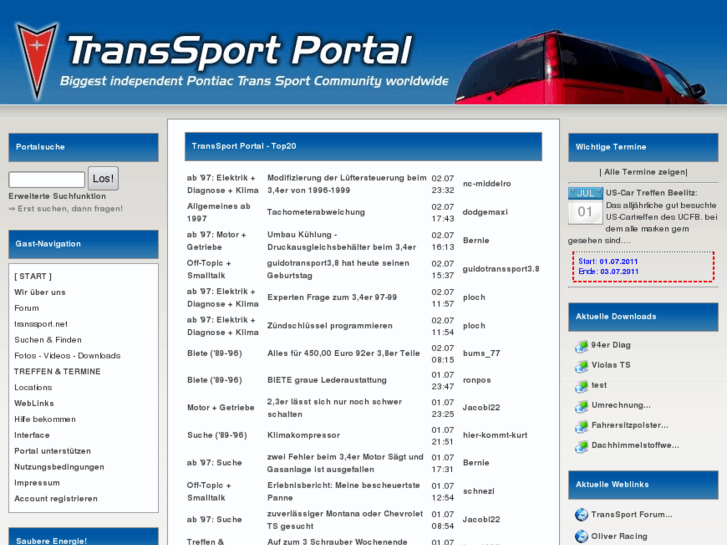Open Portal unterstützen navigation item
Screen dimensions: 727x545
click(52, 451)
